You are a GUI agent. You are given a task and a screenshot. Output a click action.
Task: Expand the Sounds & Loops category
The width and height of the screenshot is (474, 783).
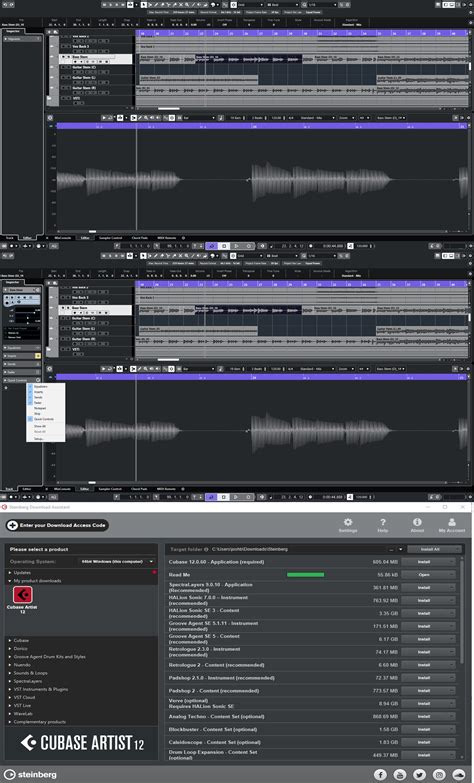(x=9, y=673)
